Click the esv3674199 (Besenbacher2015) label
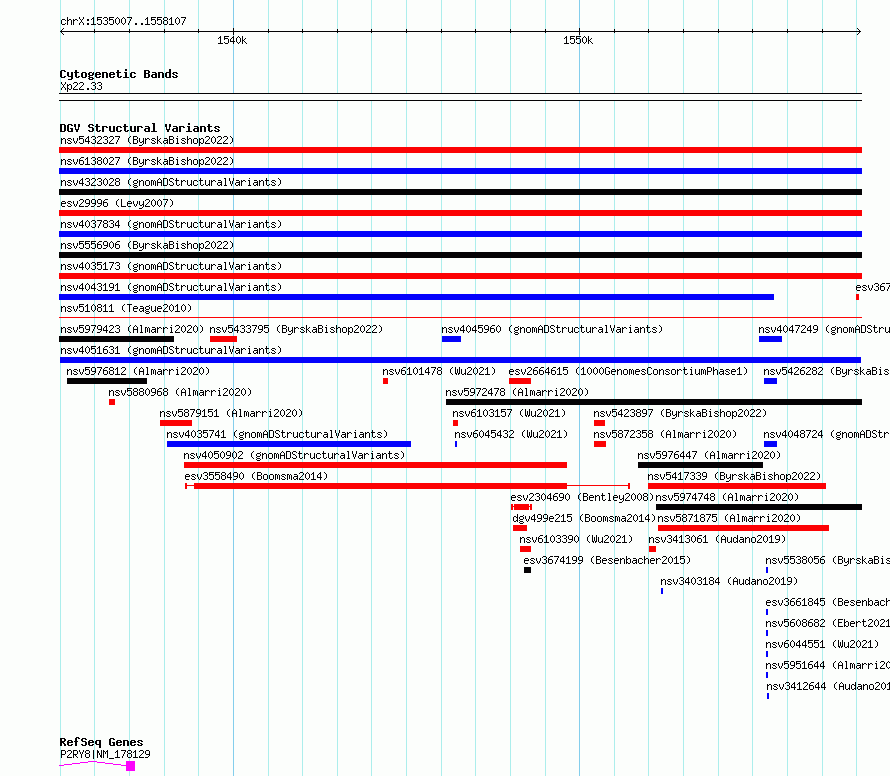The height and width of the screenshot is (776, 890). point(607,560)
